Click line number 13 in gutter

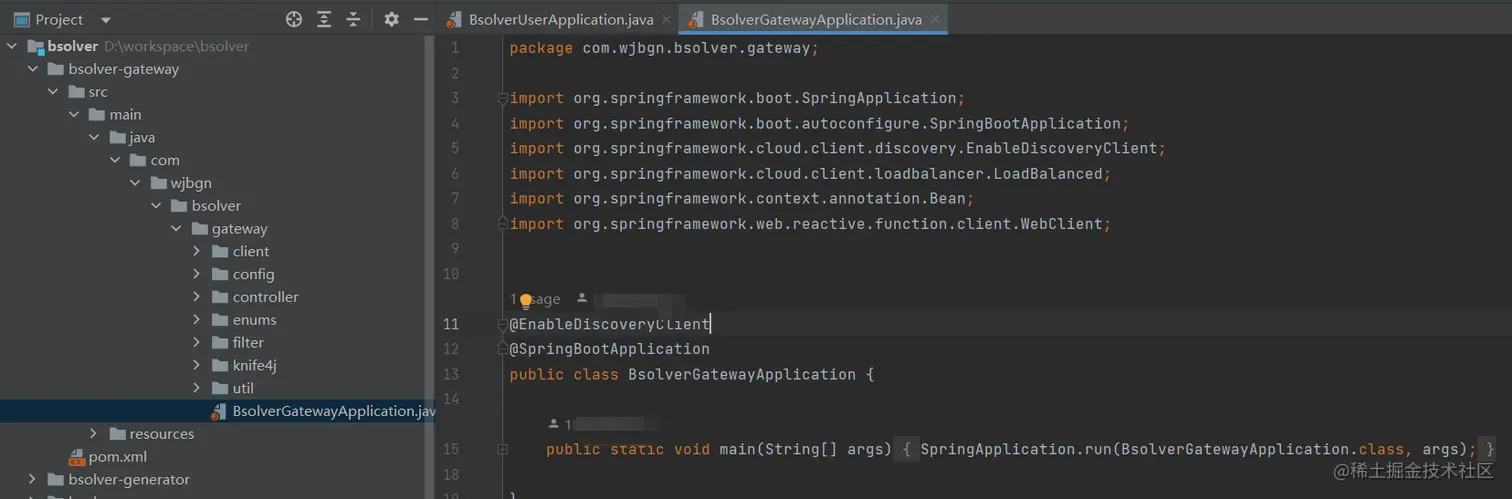450,374
